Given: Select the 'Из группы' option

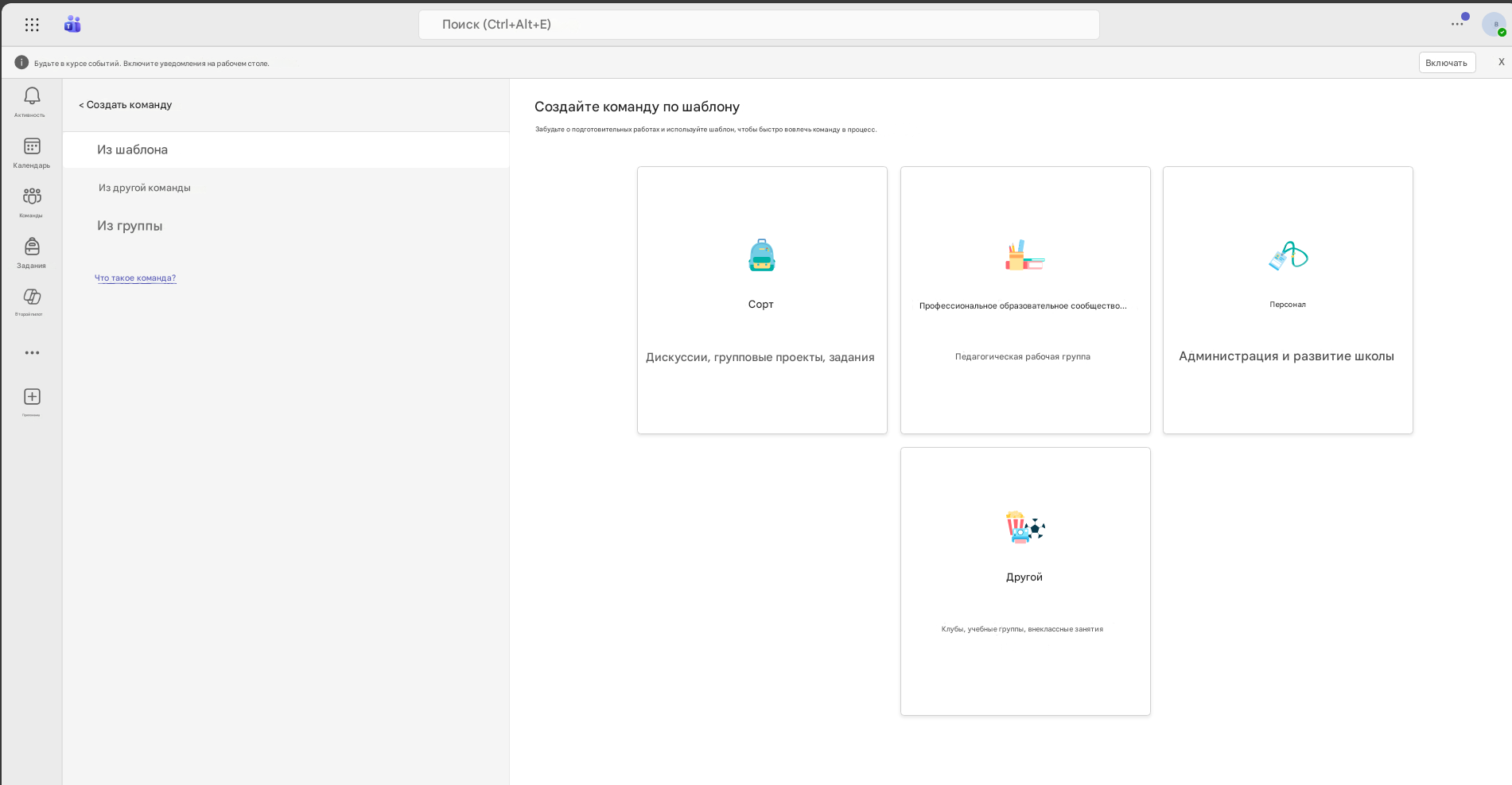Looking at the screenshot, I should coord(286,226).
